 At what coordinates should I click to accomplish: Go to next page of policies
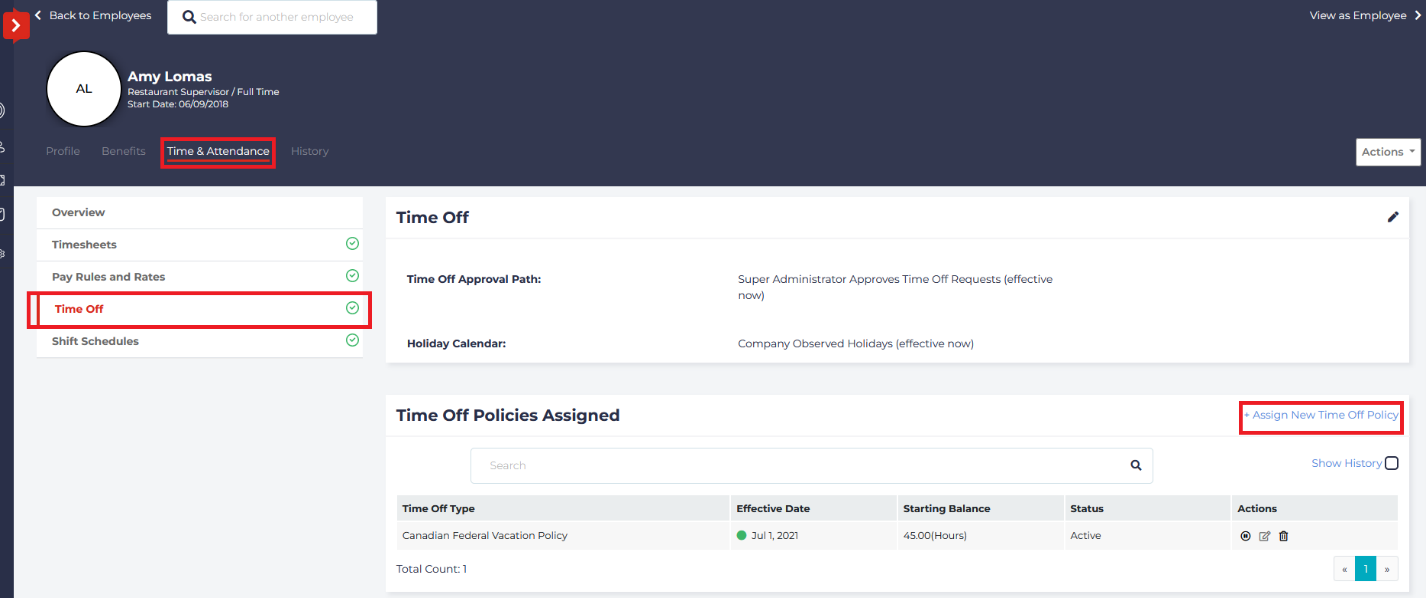(1387, 569)
